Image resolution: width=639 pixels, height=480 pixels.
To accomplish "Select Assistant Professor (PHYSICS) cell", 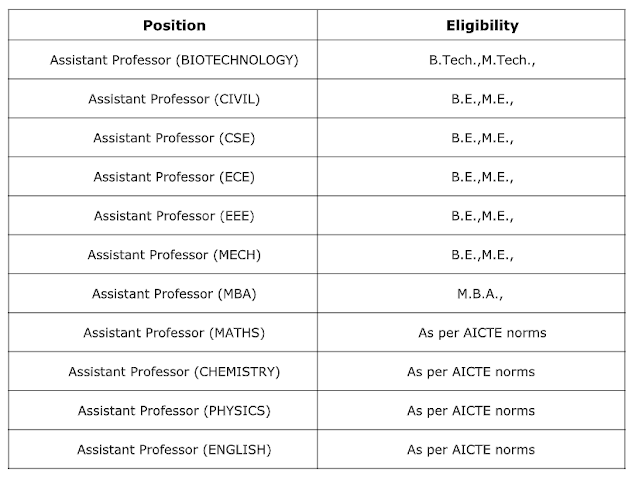I will pyautogui.click(x=163, y=410).
